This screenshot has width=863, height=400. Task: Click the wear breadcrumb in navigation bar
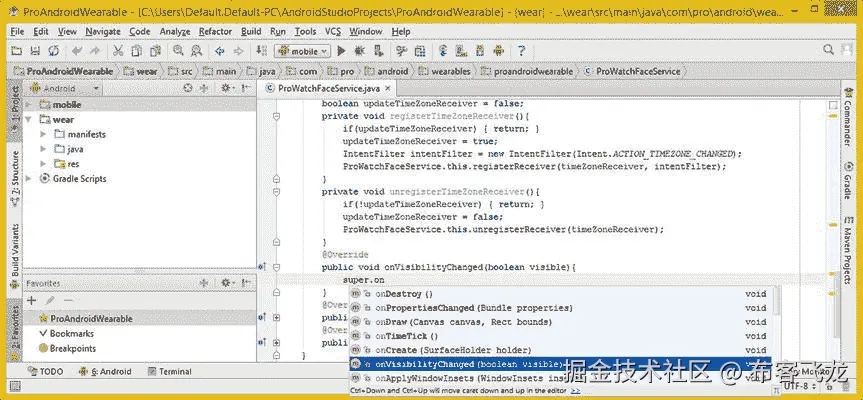141,72
